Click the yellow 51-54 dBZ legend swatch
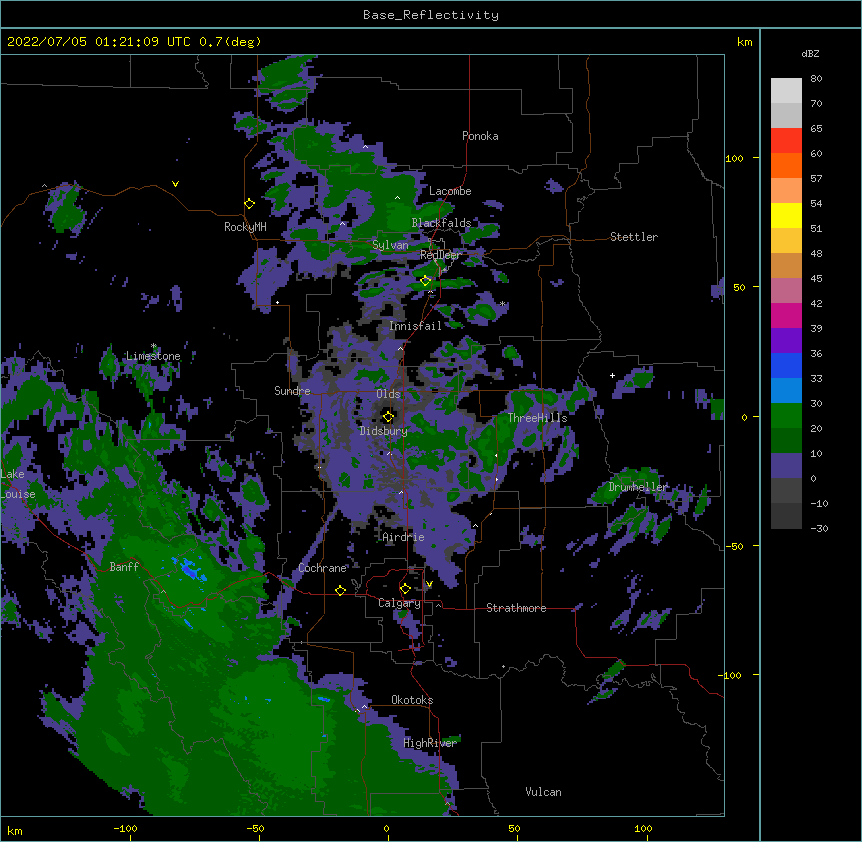Screen dimensions: 862x842 (x=786, y=215)
